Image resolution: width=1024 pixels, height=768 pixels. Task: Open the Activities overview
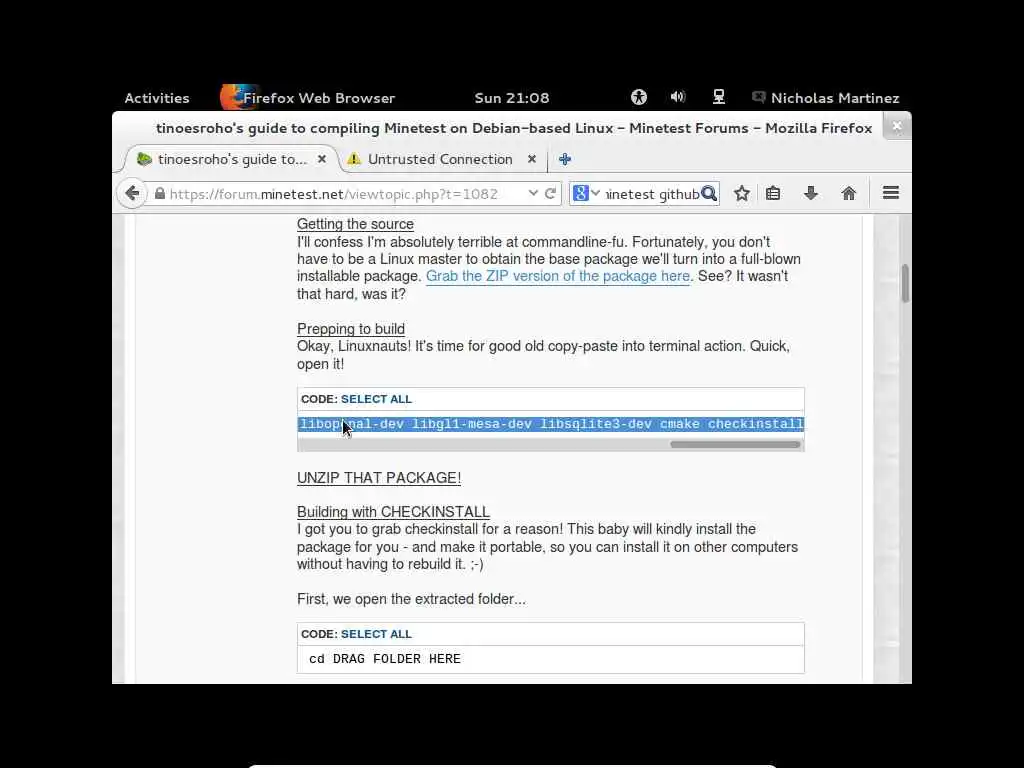click(x=157, y=98)
